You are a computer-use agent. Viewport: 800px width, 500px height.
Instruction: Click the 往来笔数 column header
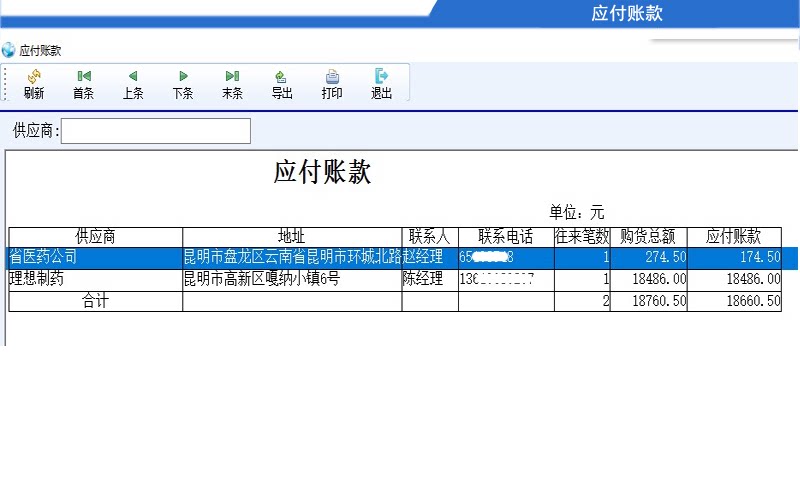pos(582,237)
